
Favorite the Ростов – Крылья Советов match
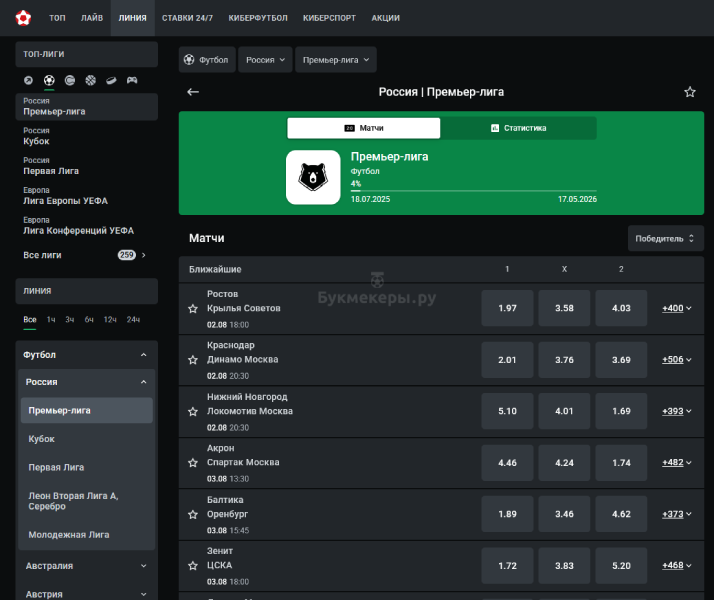193,309
